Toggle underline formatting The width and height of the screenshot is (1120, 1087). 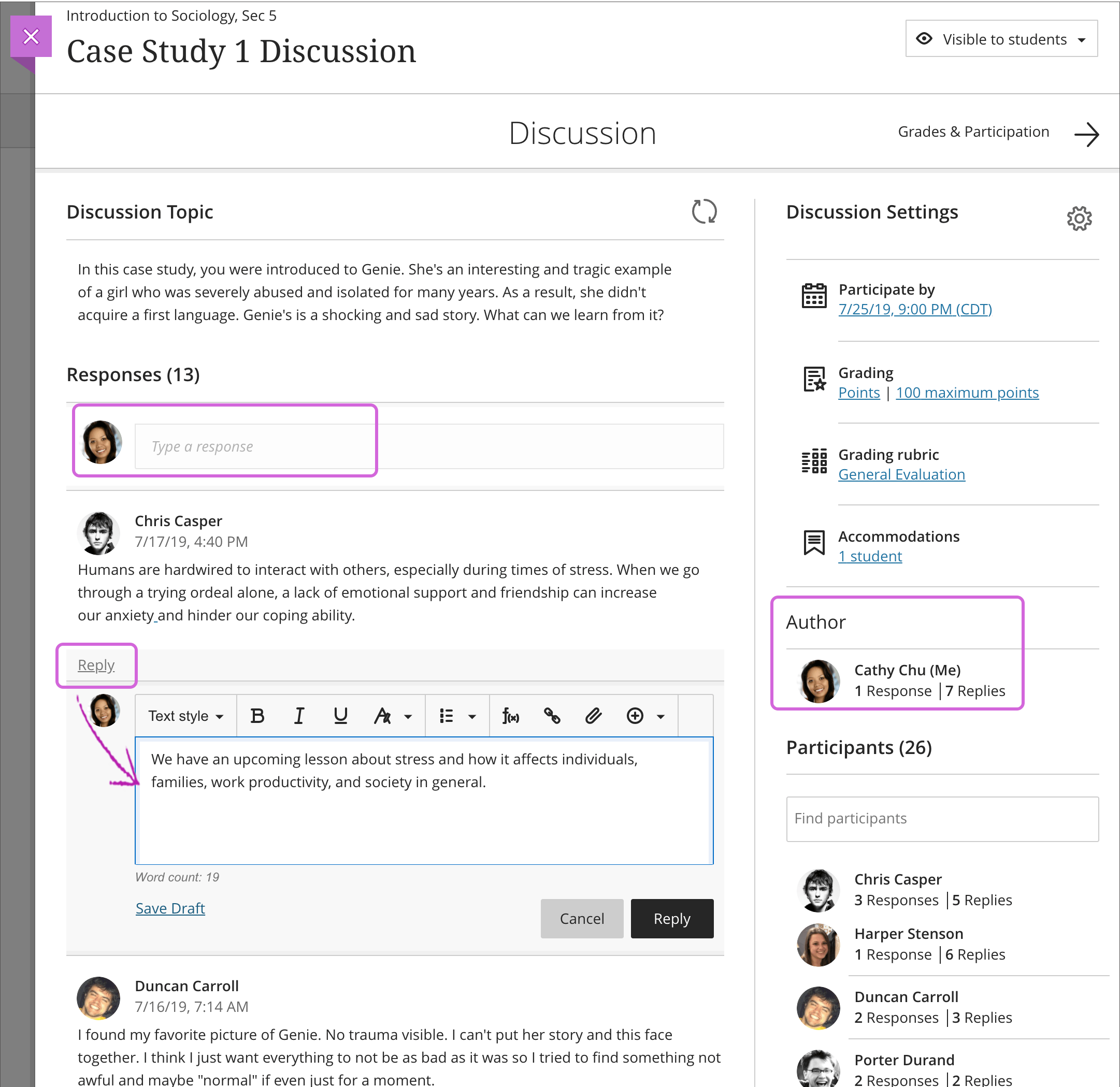340,716
